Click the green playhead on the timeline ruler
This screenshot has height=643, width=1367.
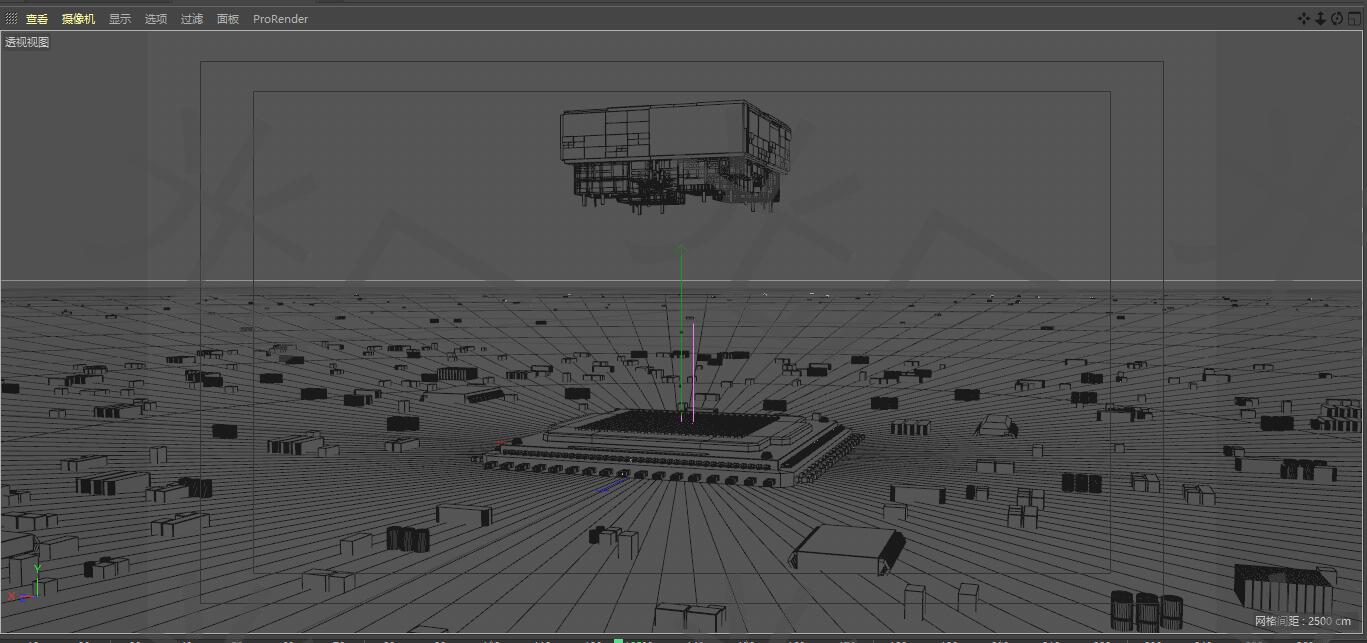(618, 640)
